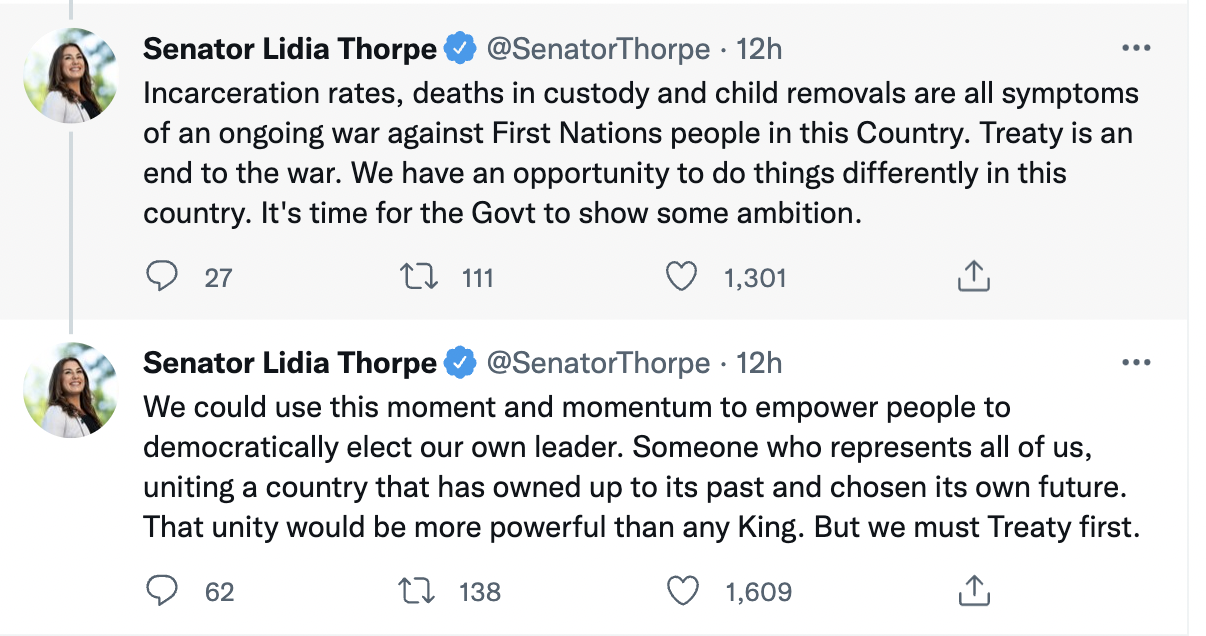Open the second tweet's profile avatar
Screen dimensions: 1206x636
click(x=71, y=391)
